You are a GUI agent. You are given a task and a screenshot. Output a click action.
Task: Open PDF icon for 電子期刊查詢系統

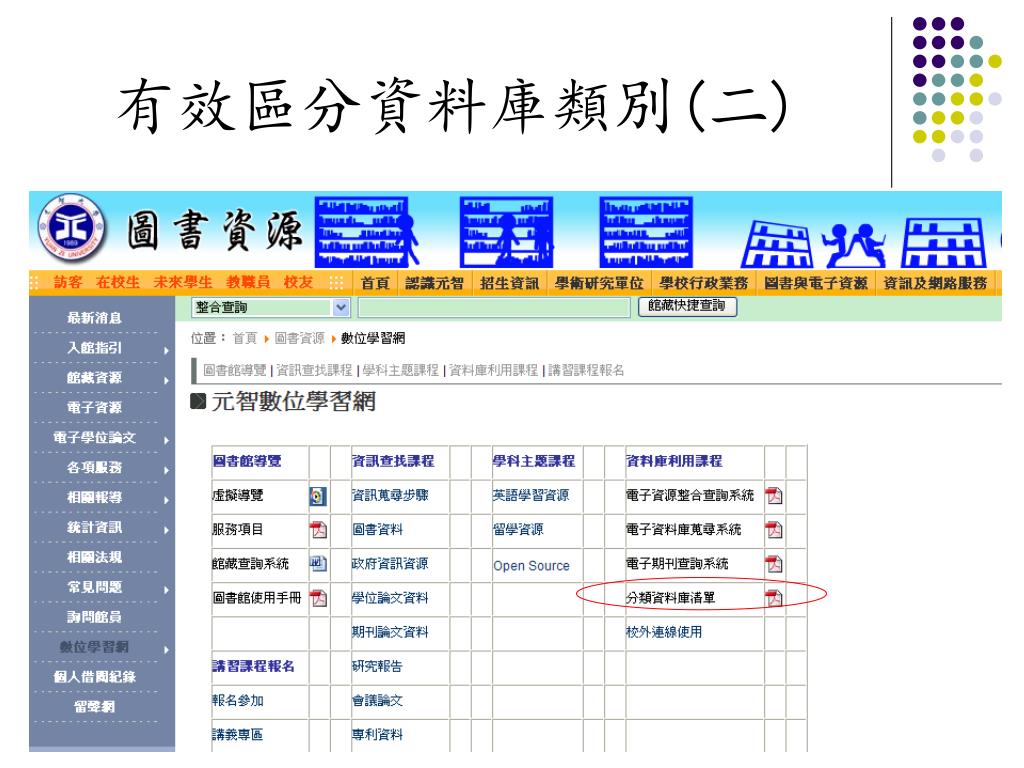(774, 564)
